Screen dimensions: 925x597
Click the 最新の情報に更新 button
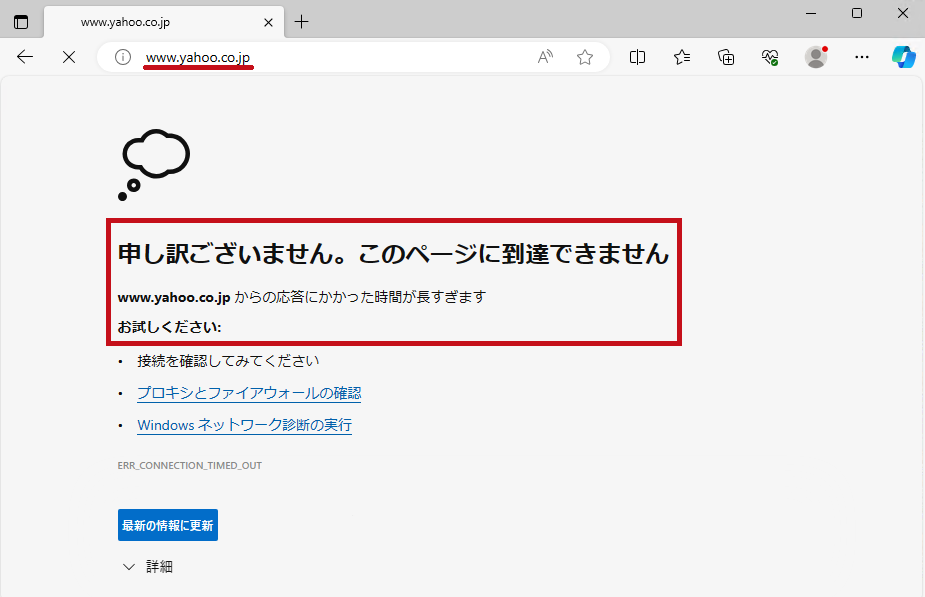(168, 525)
